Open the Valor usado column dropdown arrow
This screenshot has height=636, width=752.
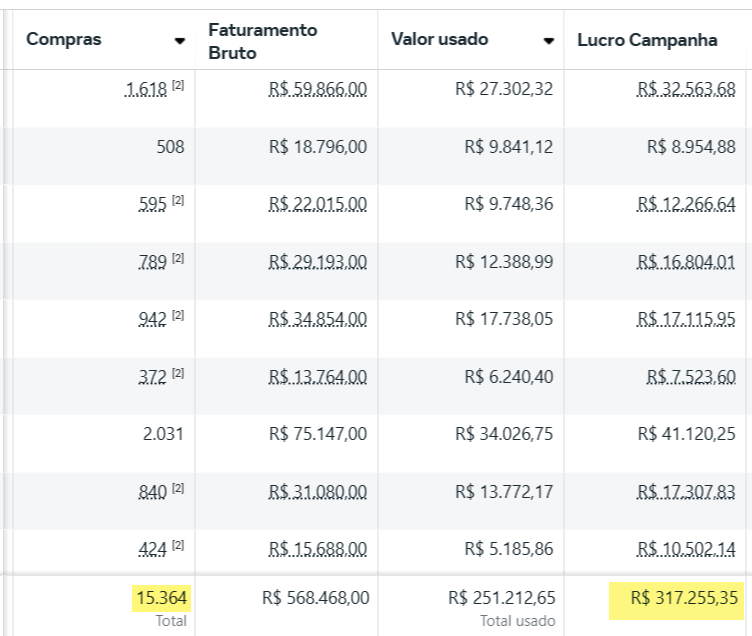pyautogui.click(x=548, y=41)
